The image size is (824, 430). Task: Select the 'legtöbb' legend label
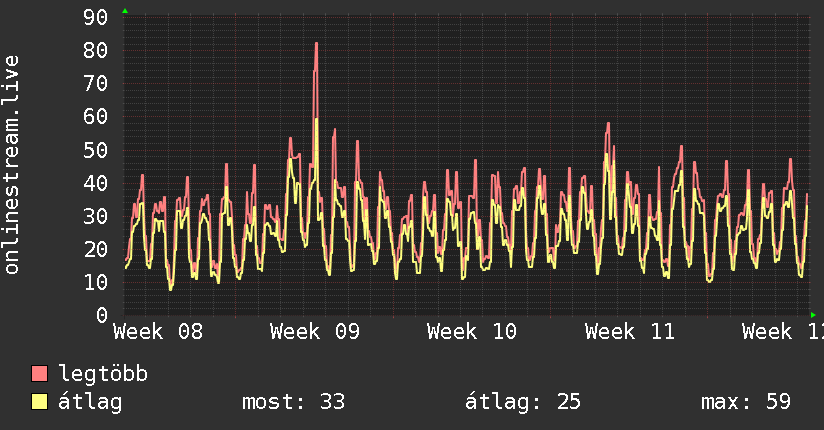pyautogui.click(x=103, y=373)
